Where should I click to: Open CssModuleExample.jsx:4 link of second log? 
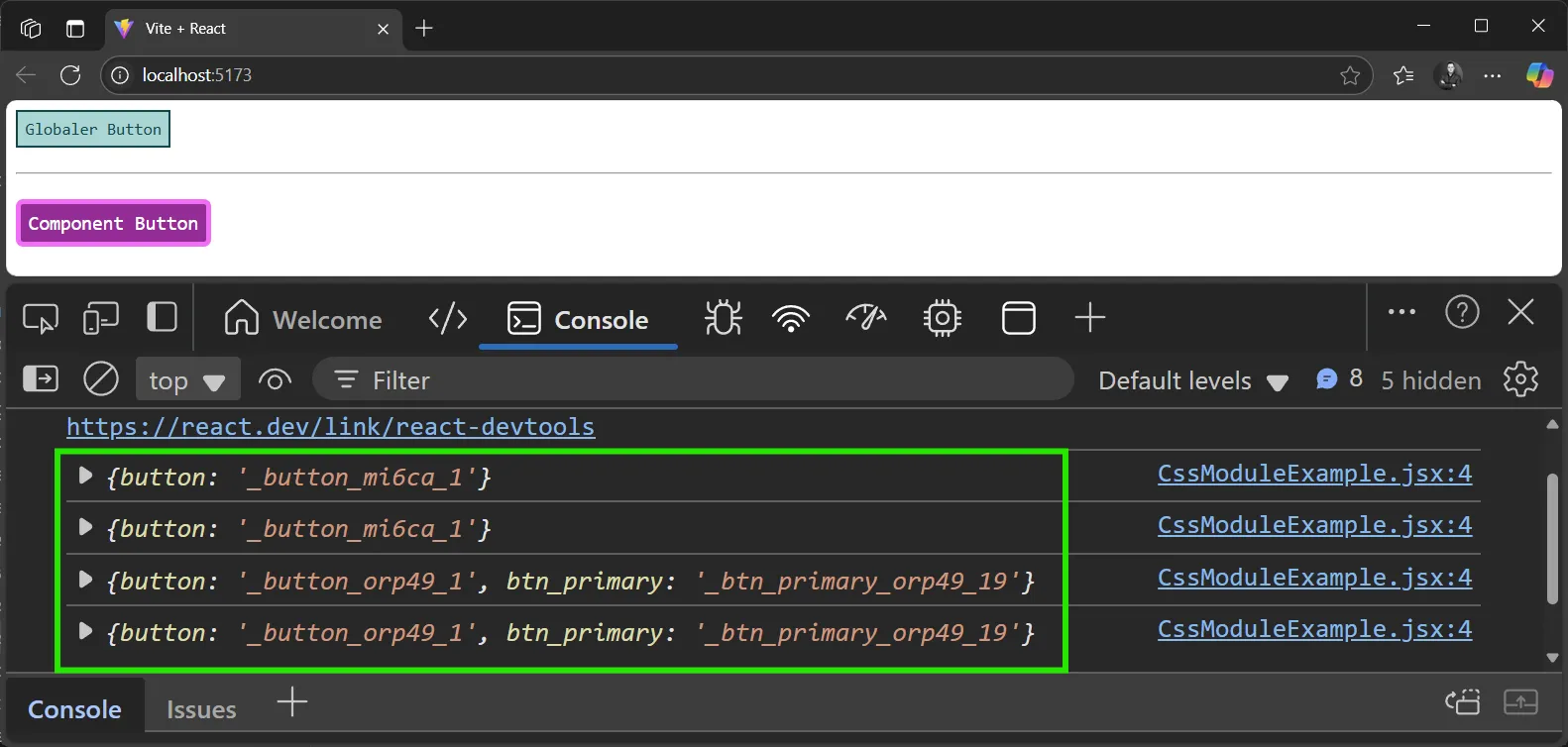(x=1314, y=525)
